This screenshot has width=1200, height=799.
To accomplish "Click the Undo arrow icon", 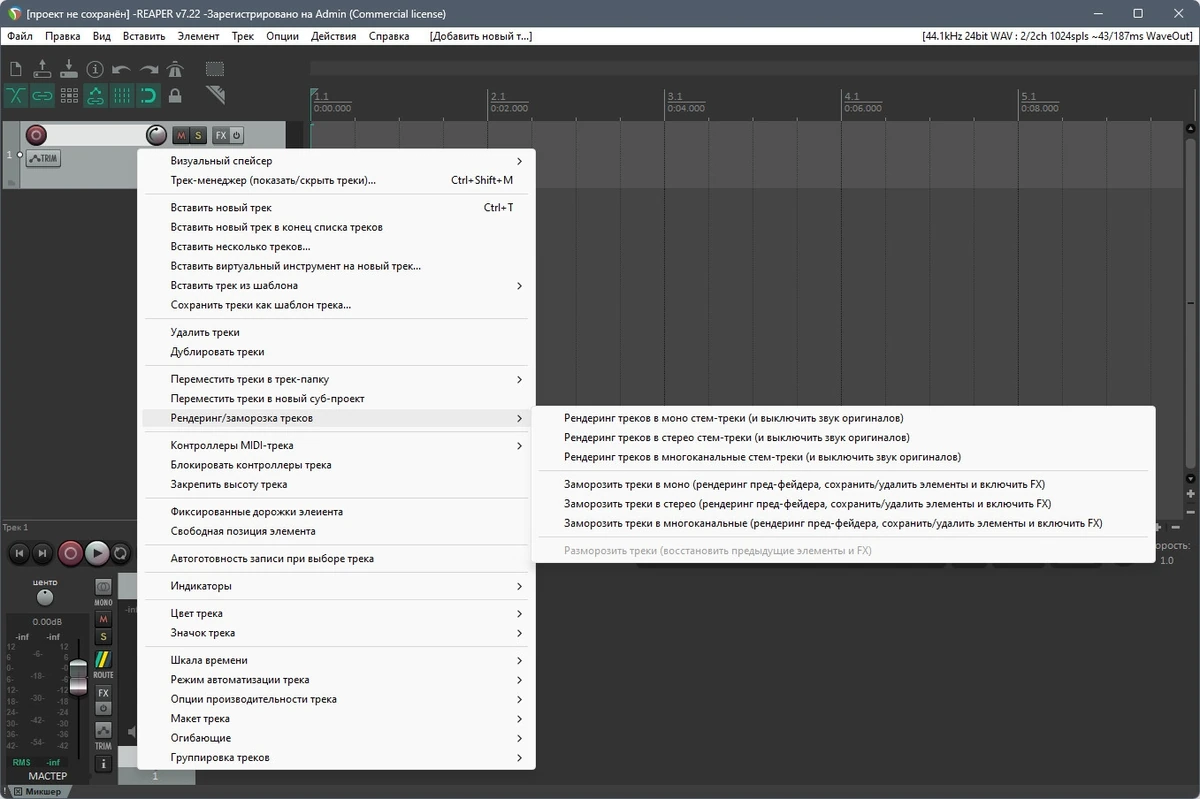I will click(x=121, y=69).
